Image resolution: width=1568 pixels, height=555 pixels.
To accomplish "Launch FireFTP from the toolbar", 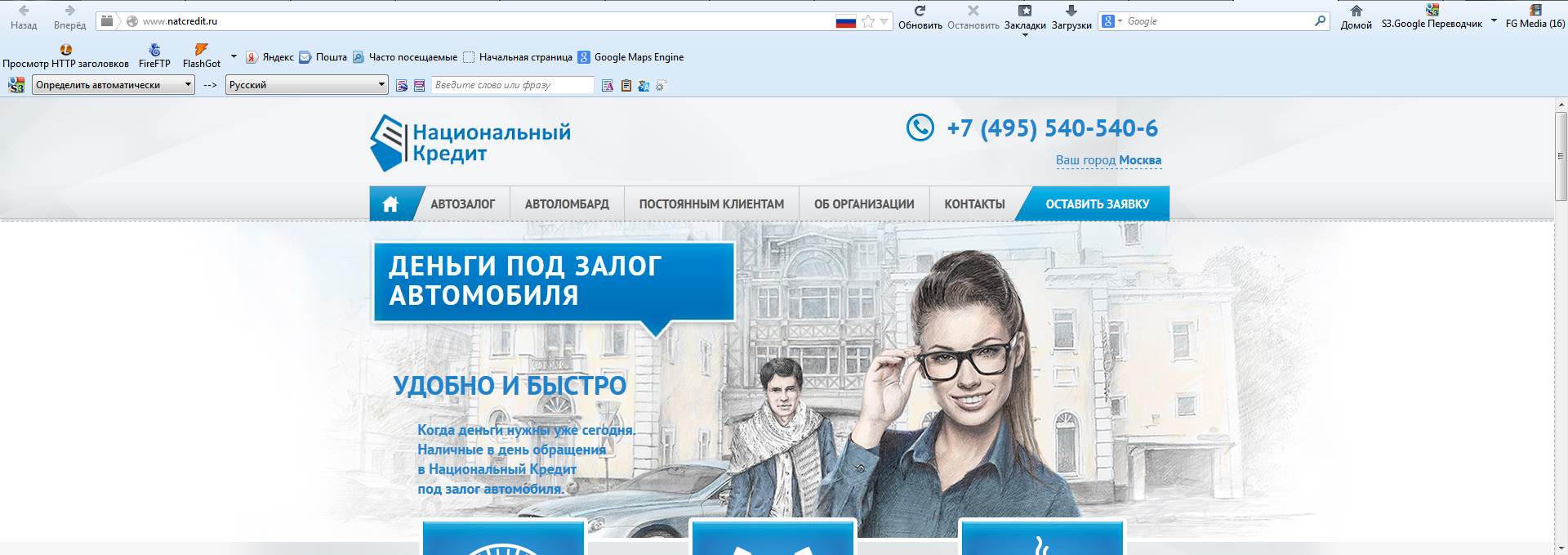I will pyautogui.click(x=154, y=56).
